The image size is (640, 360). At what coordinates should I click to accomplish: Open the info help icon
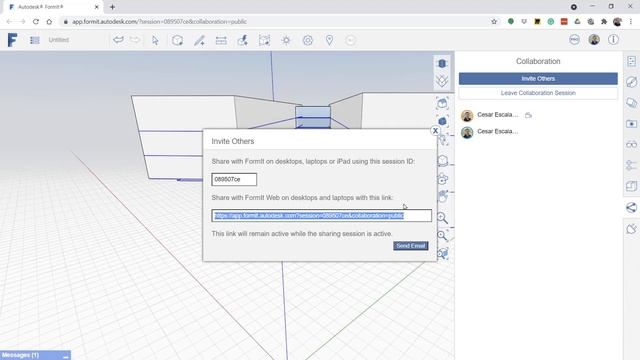tap(613, 40)
